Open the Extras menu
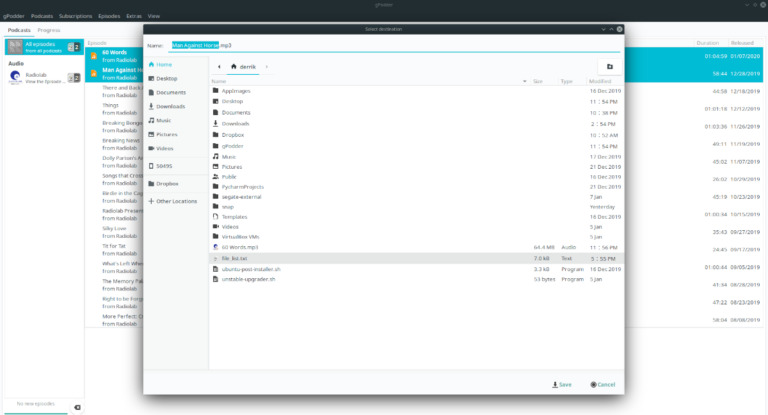 click(x=134, y=16)
